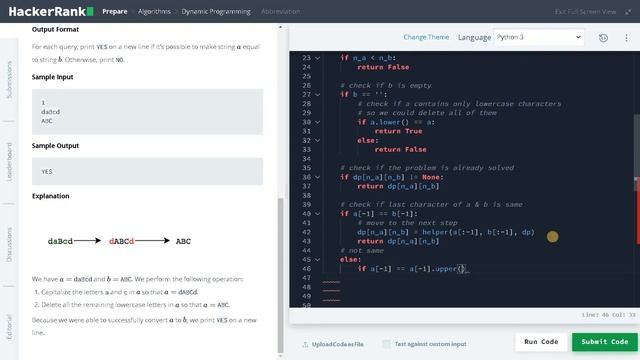Place cursor on line 46 upper() code
The height and width of the screenshot is (360, 640).
413,269
